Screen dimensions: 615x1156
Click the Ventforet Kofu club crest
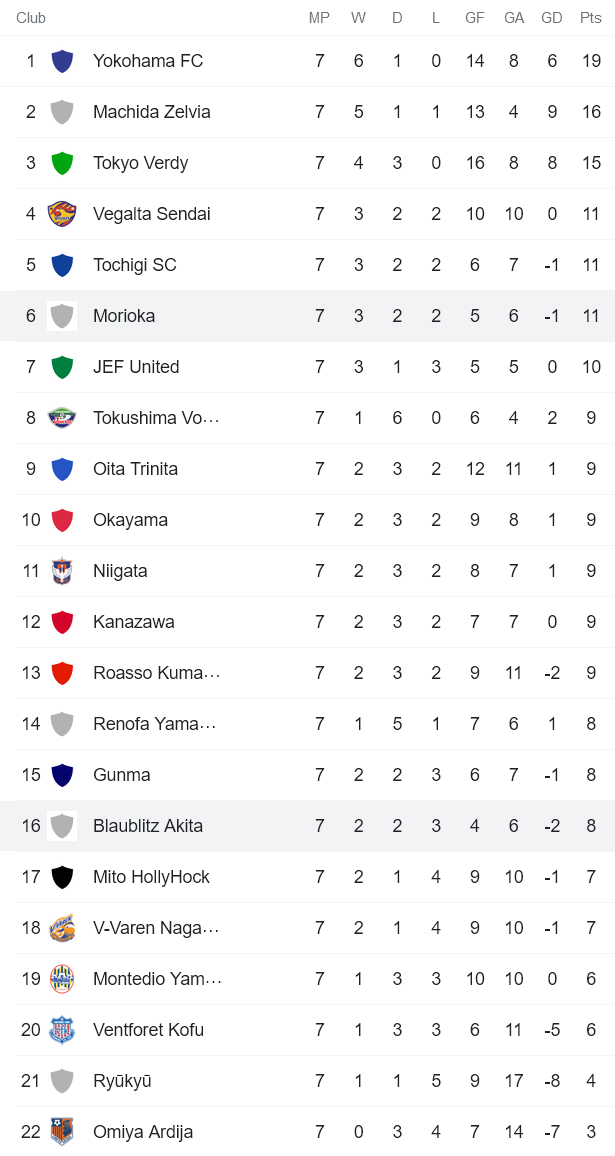pos(62,1030)
